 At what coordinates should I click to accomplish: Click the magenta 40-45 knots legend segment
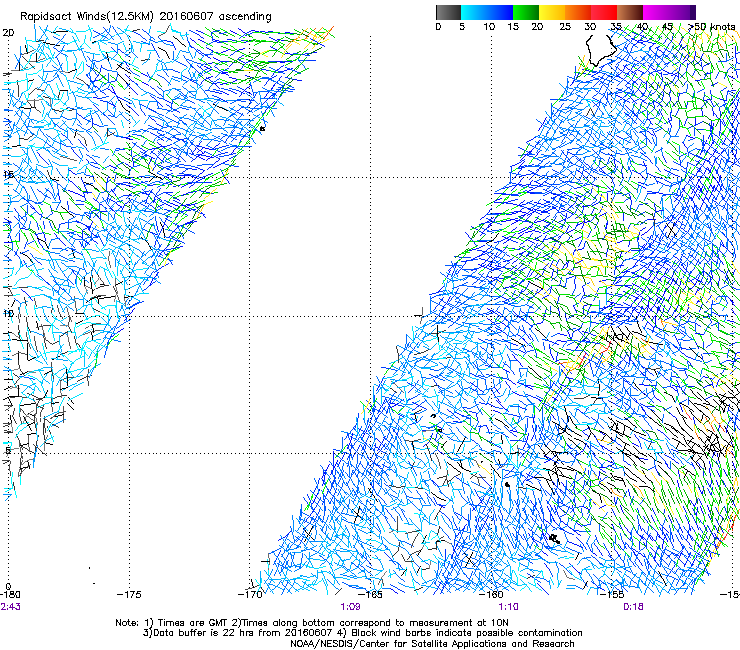pos(656,12)
